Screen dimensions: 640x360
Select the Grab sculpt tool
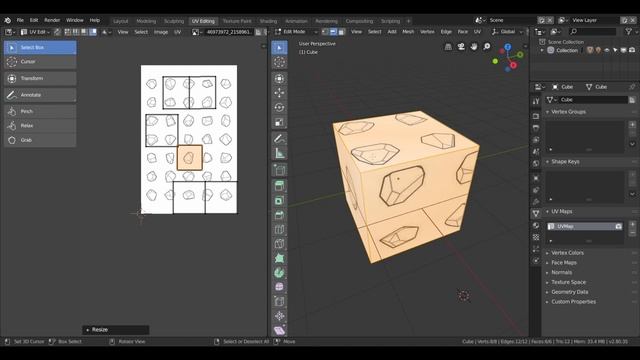(x=40, y=140)
